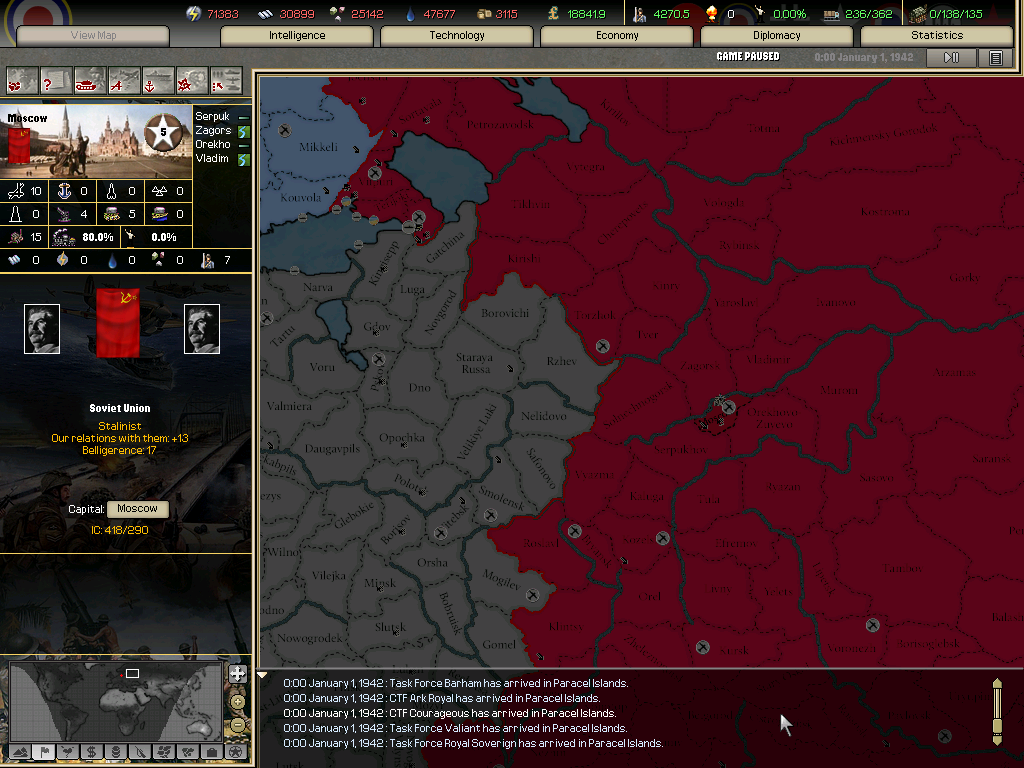This screenshot has height=768, width=1024.
Task: Click the manpower soldier icon in top bar
Action: tap(639, 14)
